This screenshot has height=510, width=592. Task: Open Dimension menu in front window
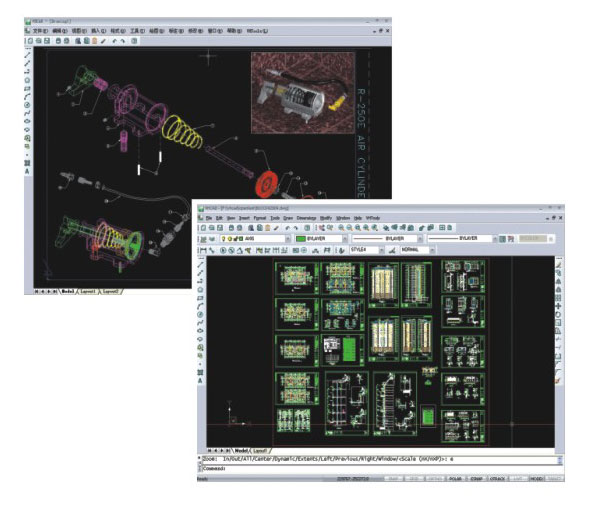(x=306, y=218)
